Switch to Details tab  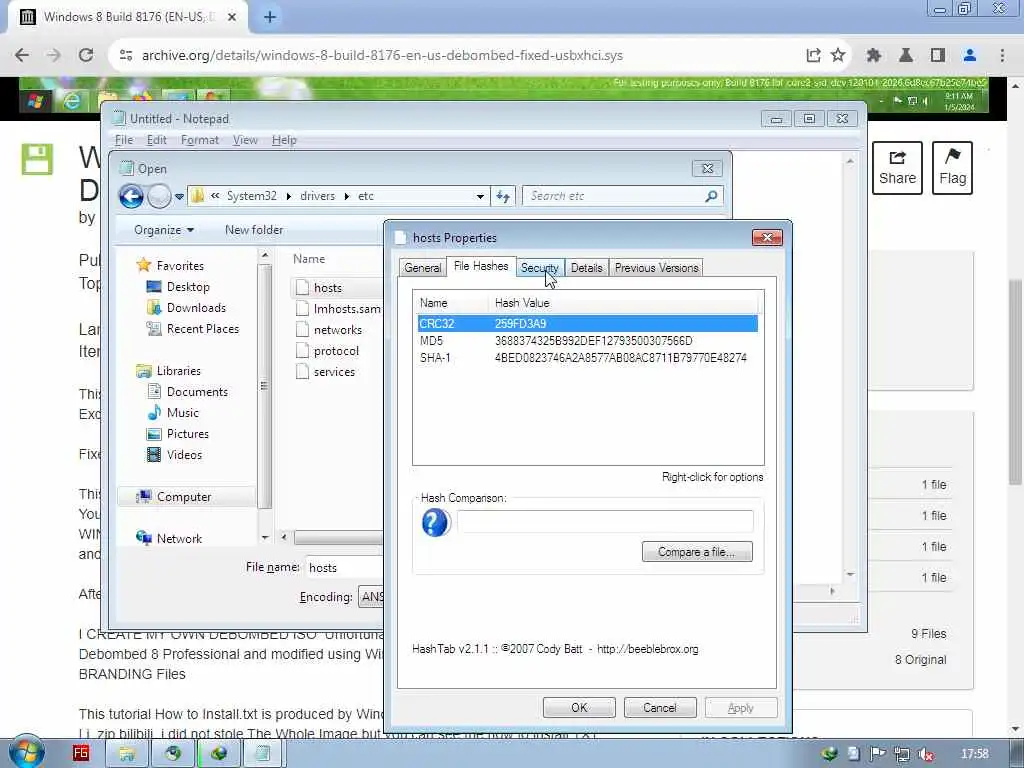coord(586,268)
